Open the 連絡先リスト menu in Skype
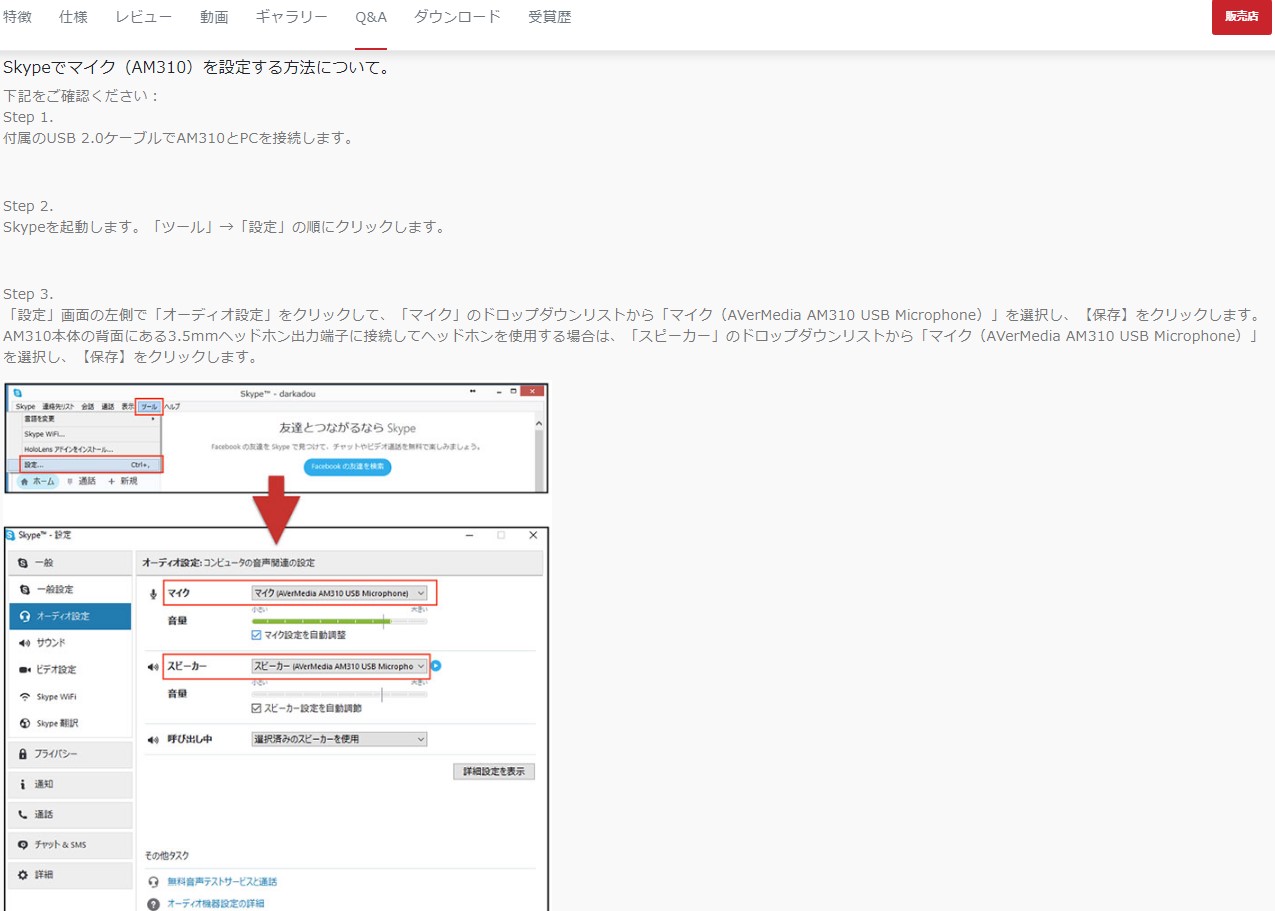Image resolution: width=1275 pixels, height=911 pixels. [x=58, y=407]
